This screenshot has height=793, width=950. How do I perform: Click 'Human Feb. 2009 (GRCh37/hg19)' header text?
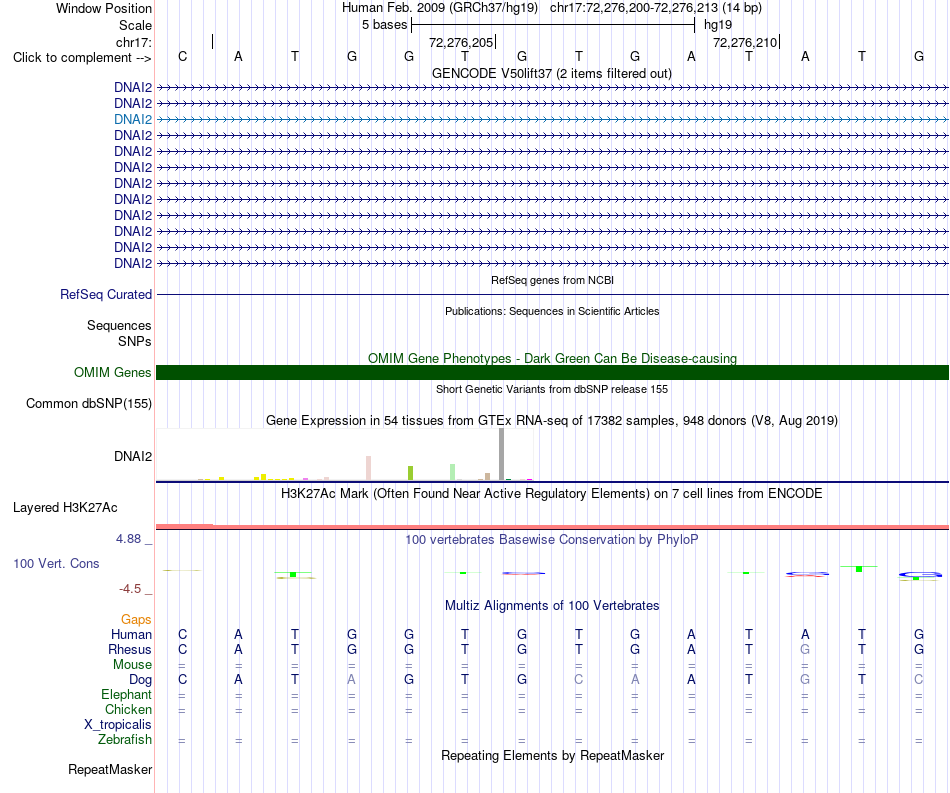pyautogui.click(x=440, y=8)
